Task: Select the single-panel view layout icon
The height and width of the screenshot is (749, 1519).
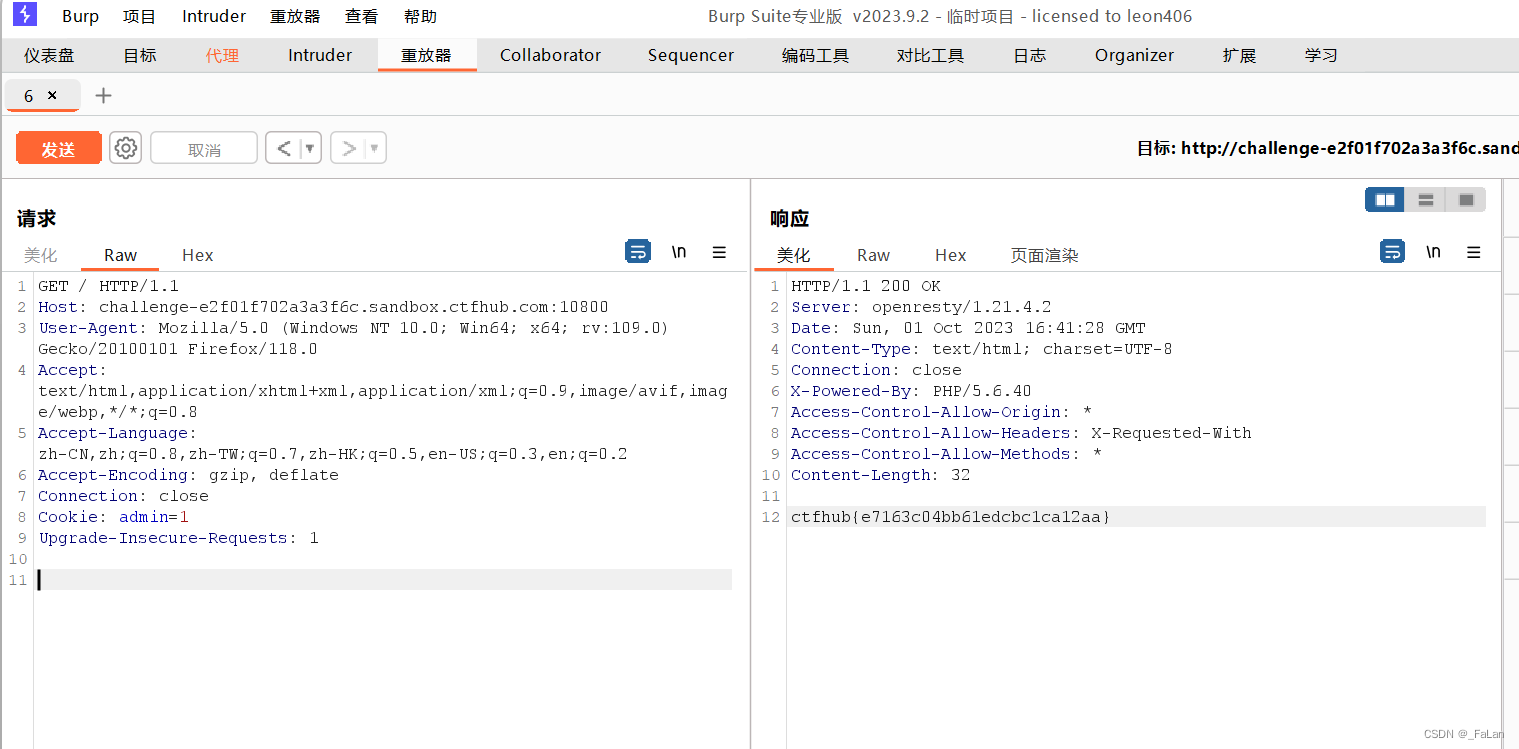Action: [1465, 199]
